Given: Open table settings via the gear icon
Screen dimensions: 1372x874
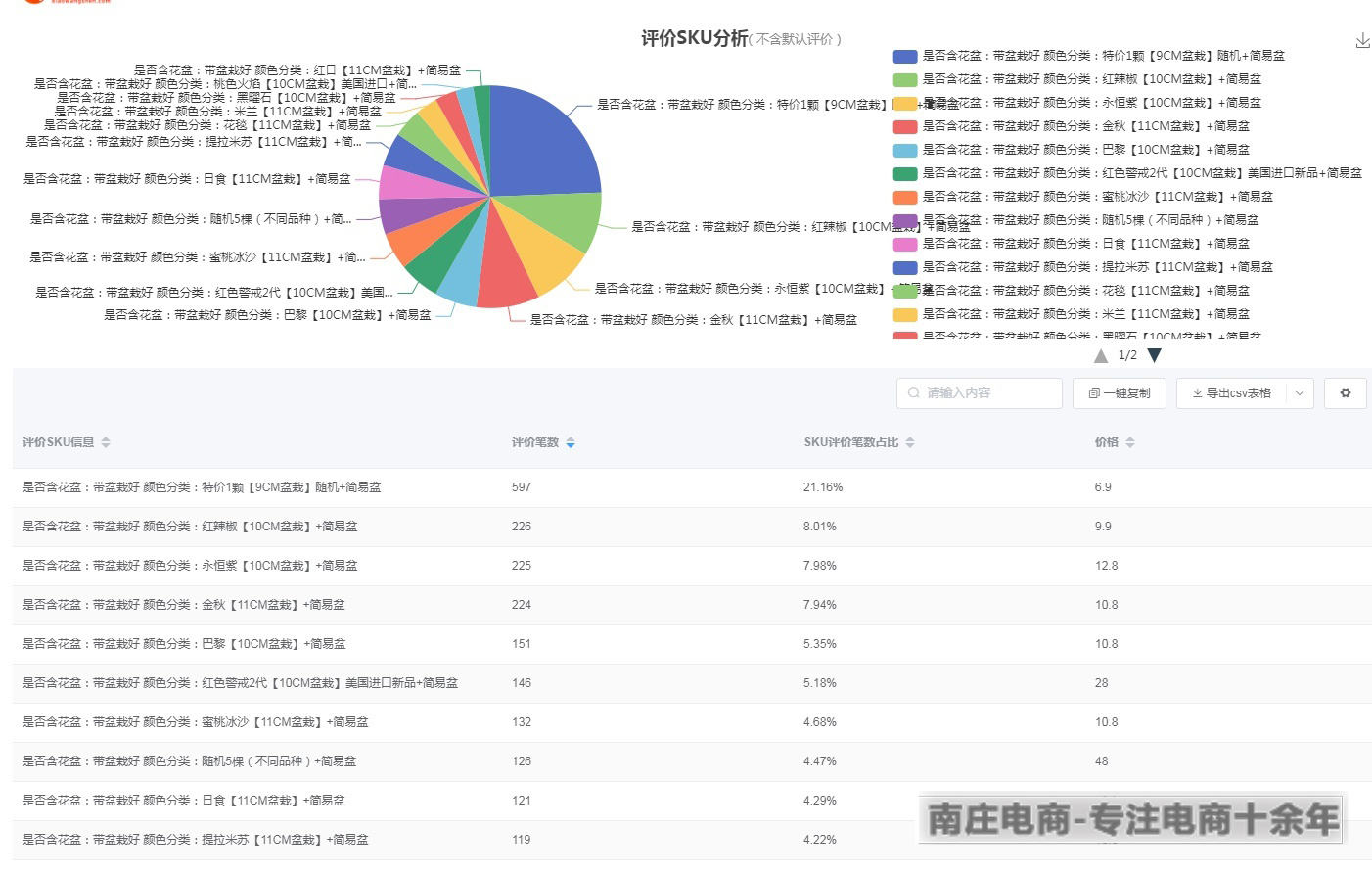Looking at the screenshot, I should click(x=1345, y=392).
